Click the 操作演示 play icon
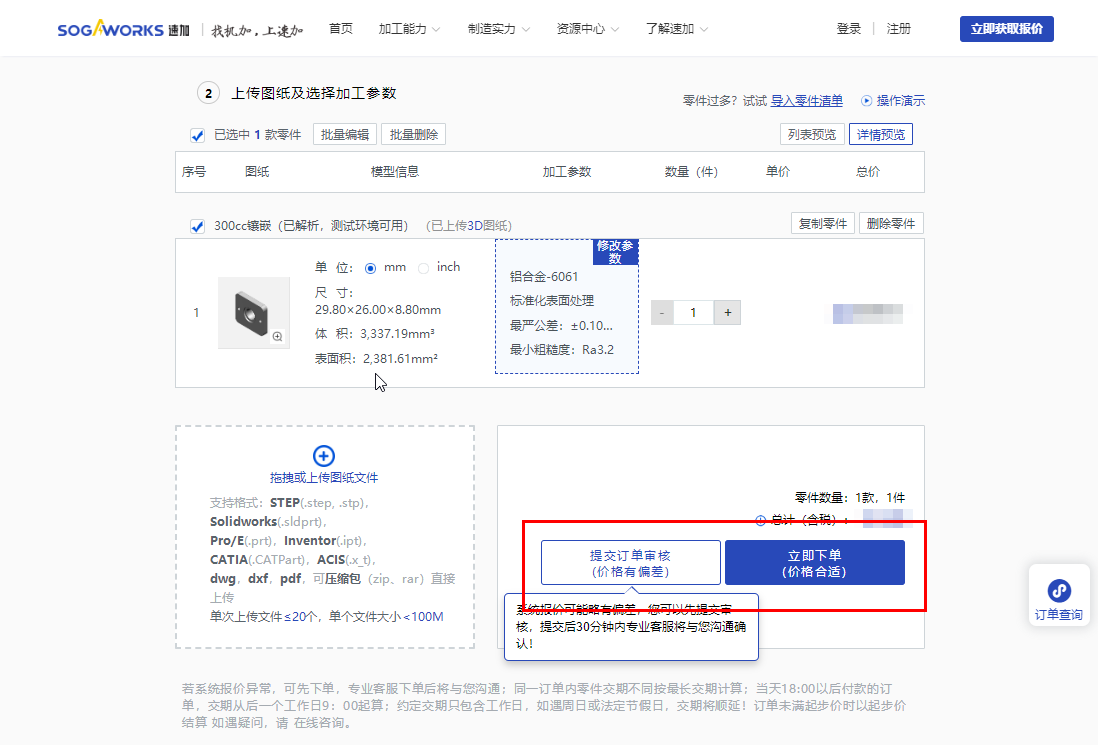Viewport: 1098px width, 745px height. click(866, 101)
